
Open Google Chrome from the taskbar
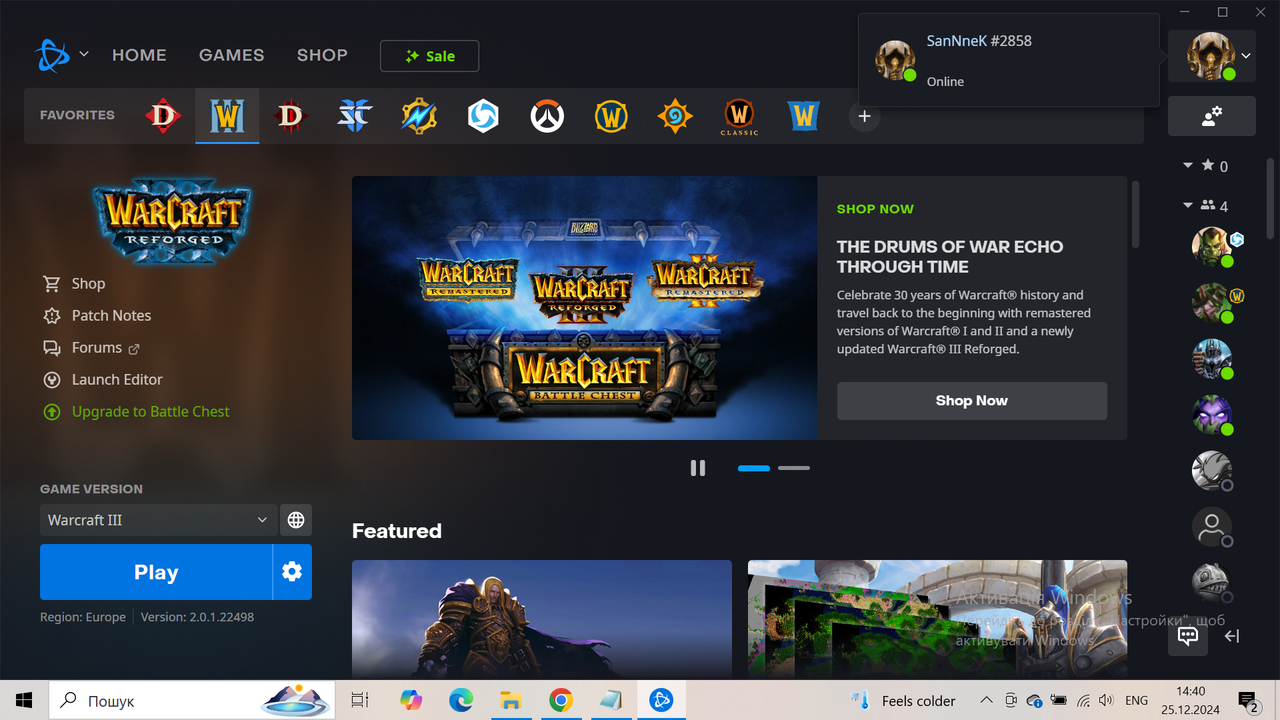(x=560, y=700)
